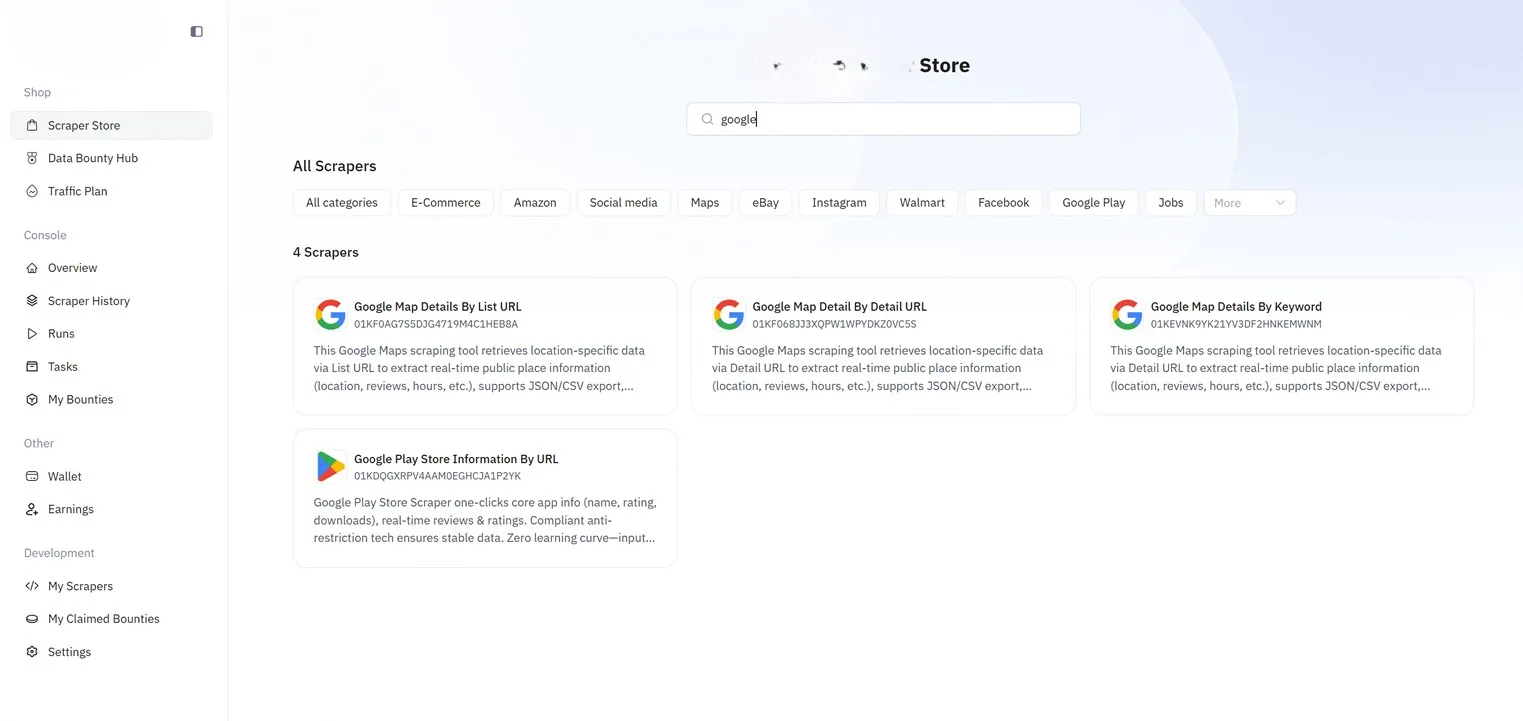
Task: Click the Runs play icon
Action: [32, 334]
